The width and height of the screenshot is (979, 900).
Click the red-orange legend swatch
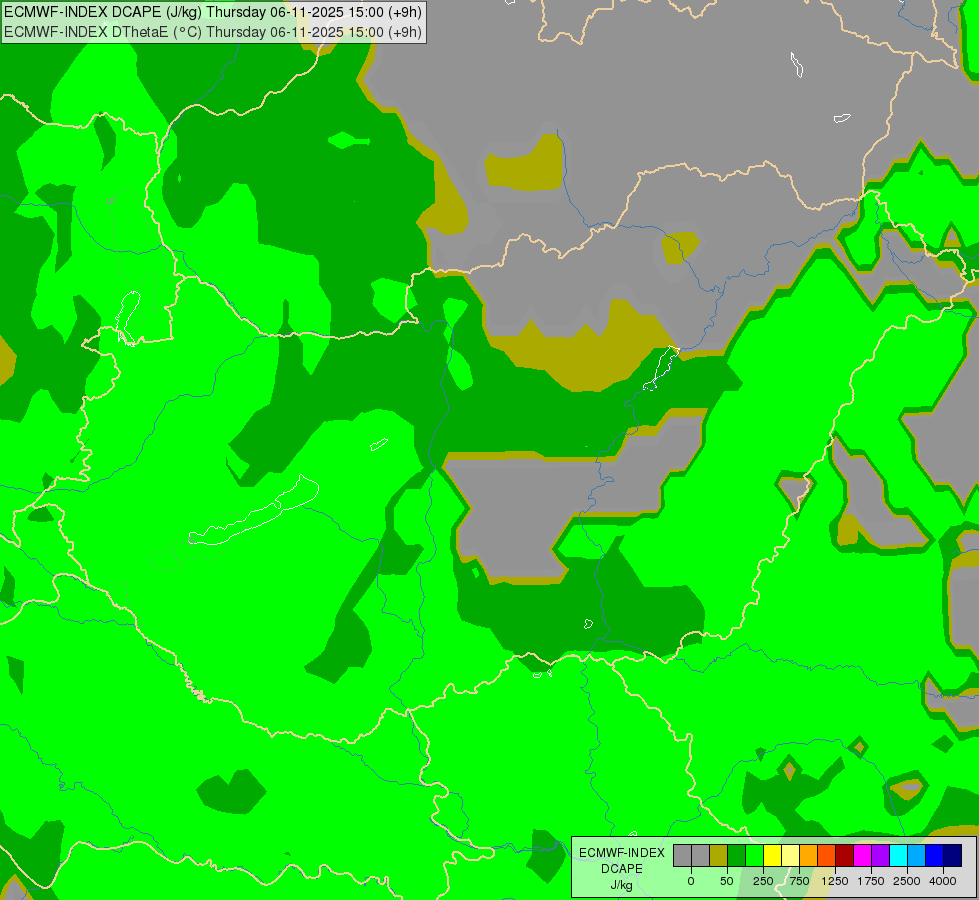[x=827, y=856]
